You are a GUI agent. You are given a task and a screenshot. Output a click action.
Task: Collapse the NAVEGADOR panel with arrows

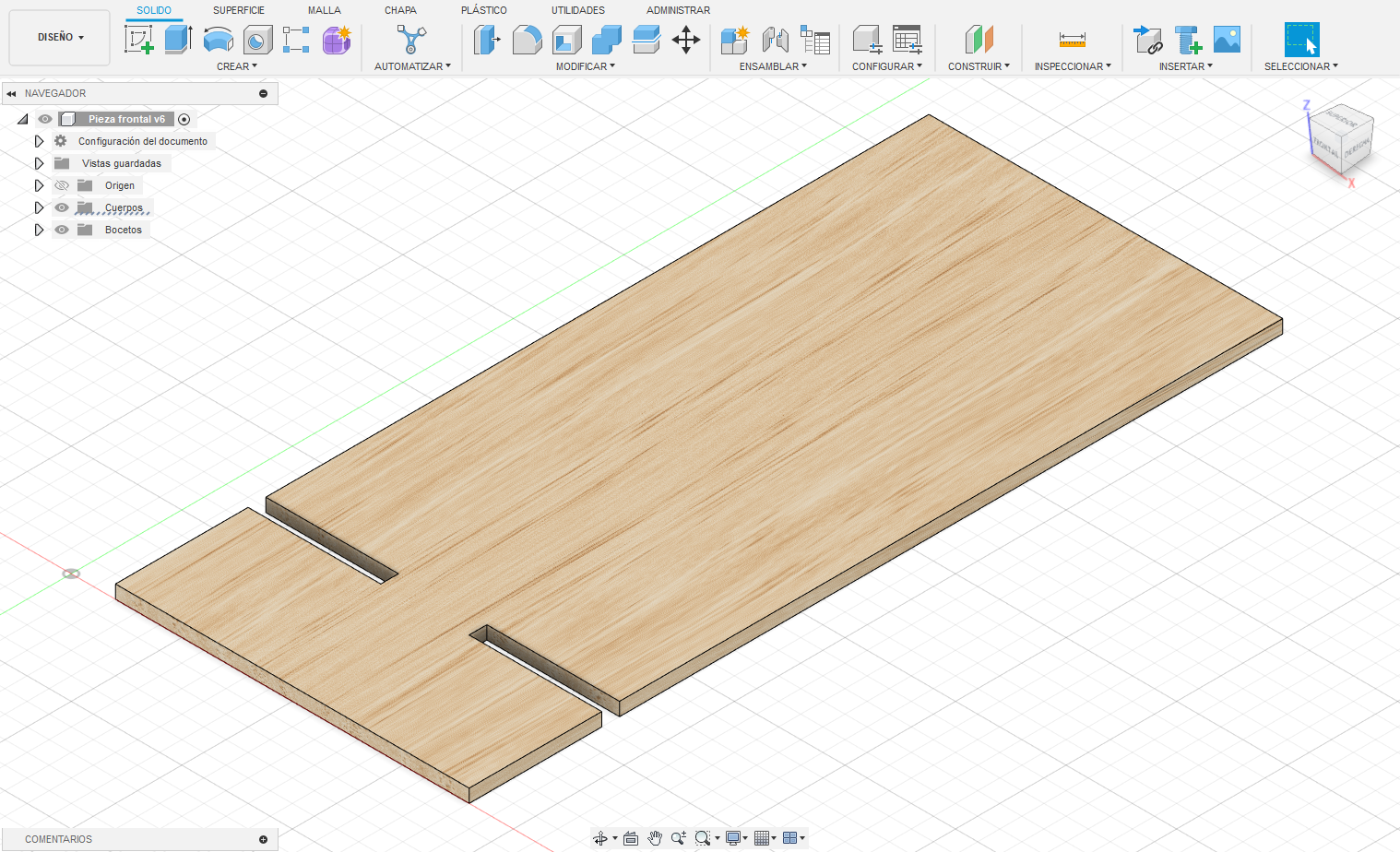tap(11, 93)
